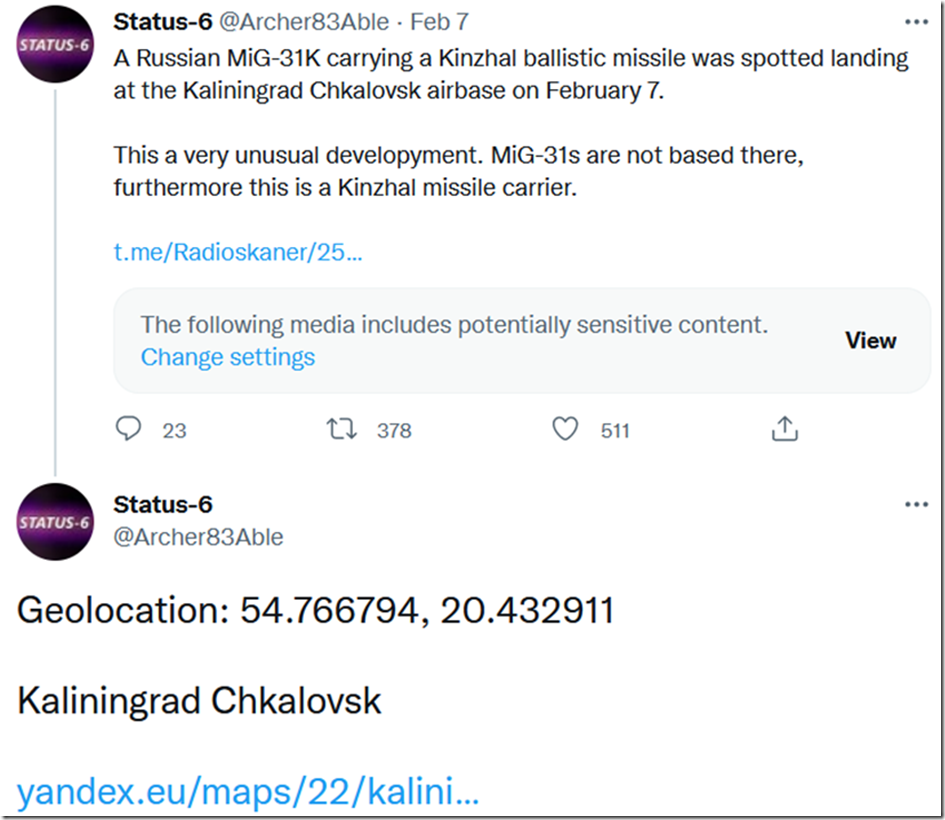Click the Feb 7 timestamp

pos(439,21)
